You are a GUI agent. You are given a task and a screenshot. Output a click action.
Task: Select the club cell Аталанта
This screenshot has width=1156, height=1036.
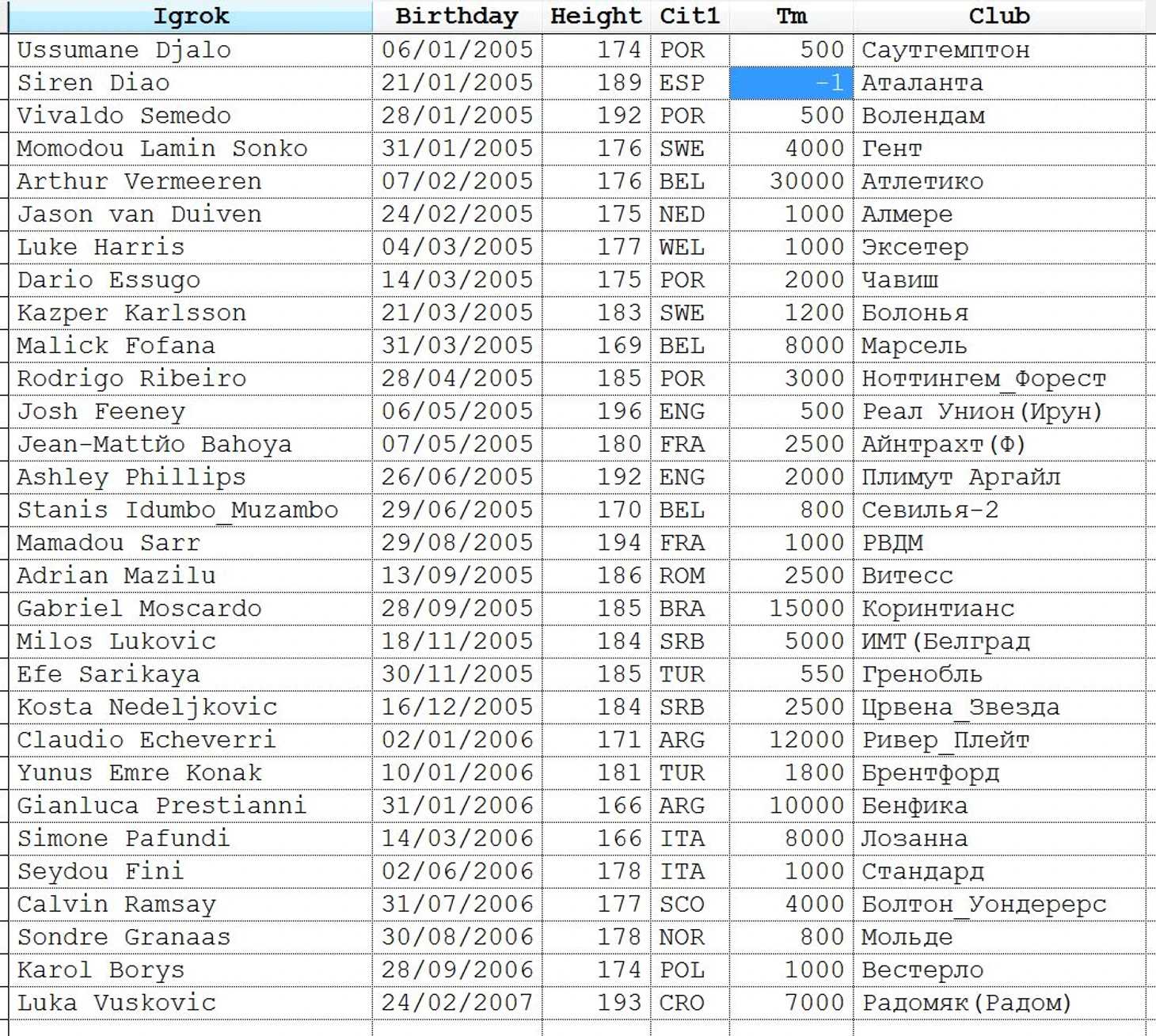(999, 83)
